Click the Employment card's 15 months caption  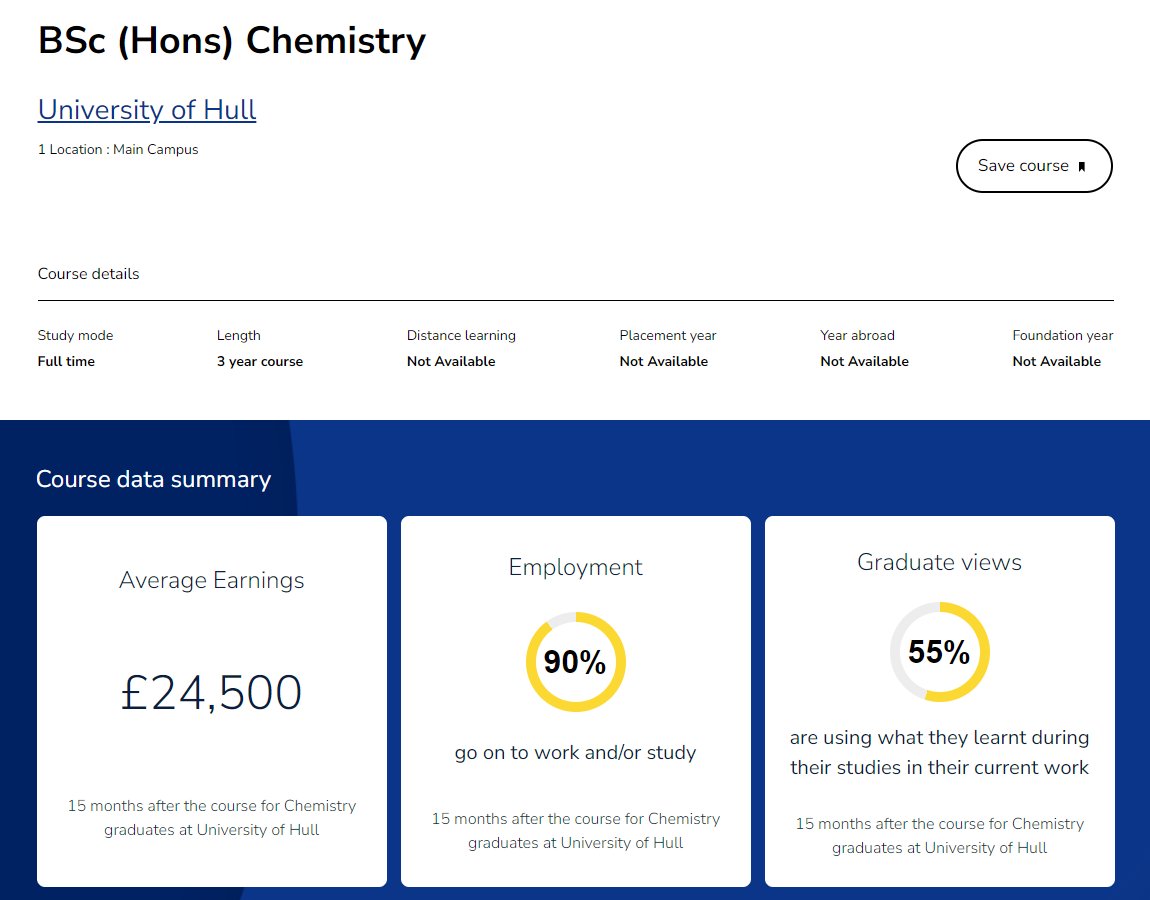[576, 831]
